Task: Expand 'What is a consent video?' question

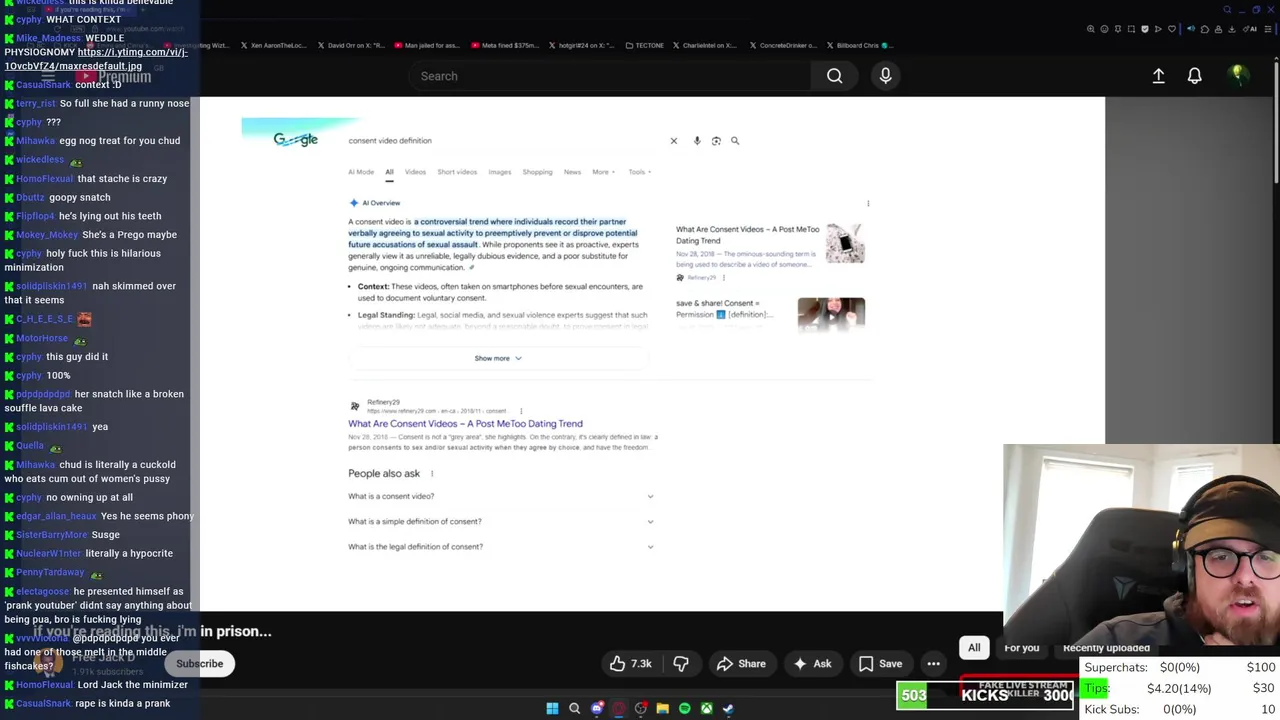Action: (x=501, y=496)
